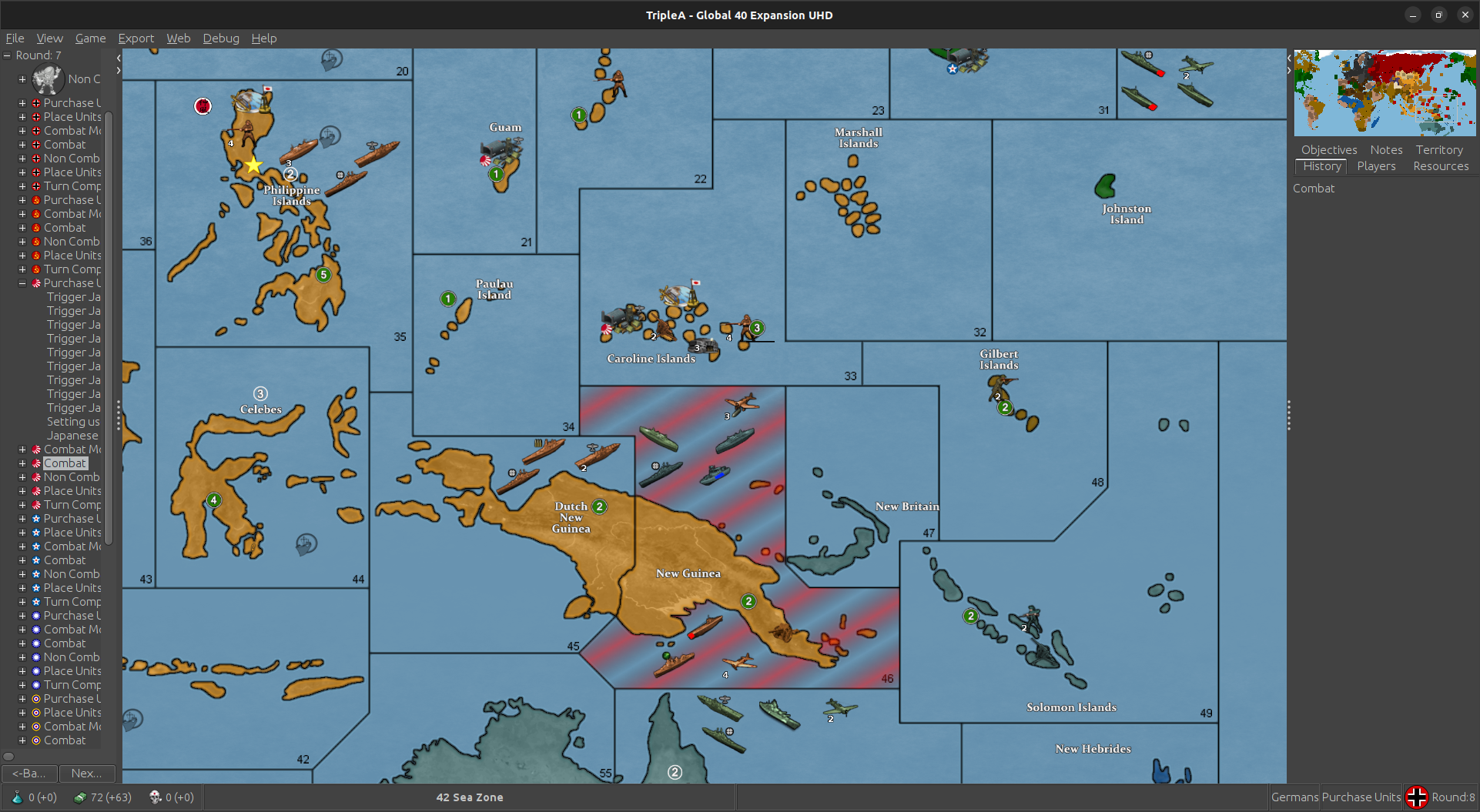Click the Japanese flag marker on Guam
Viewport: 1480px width, 812px height.
486,161
